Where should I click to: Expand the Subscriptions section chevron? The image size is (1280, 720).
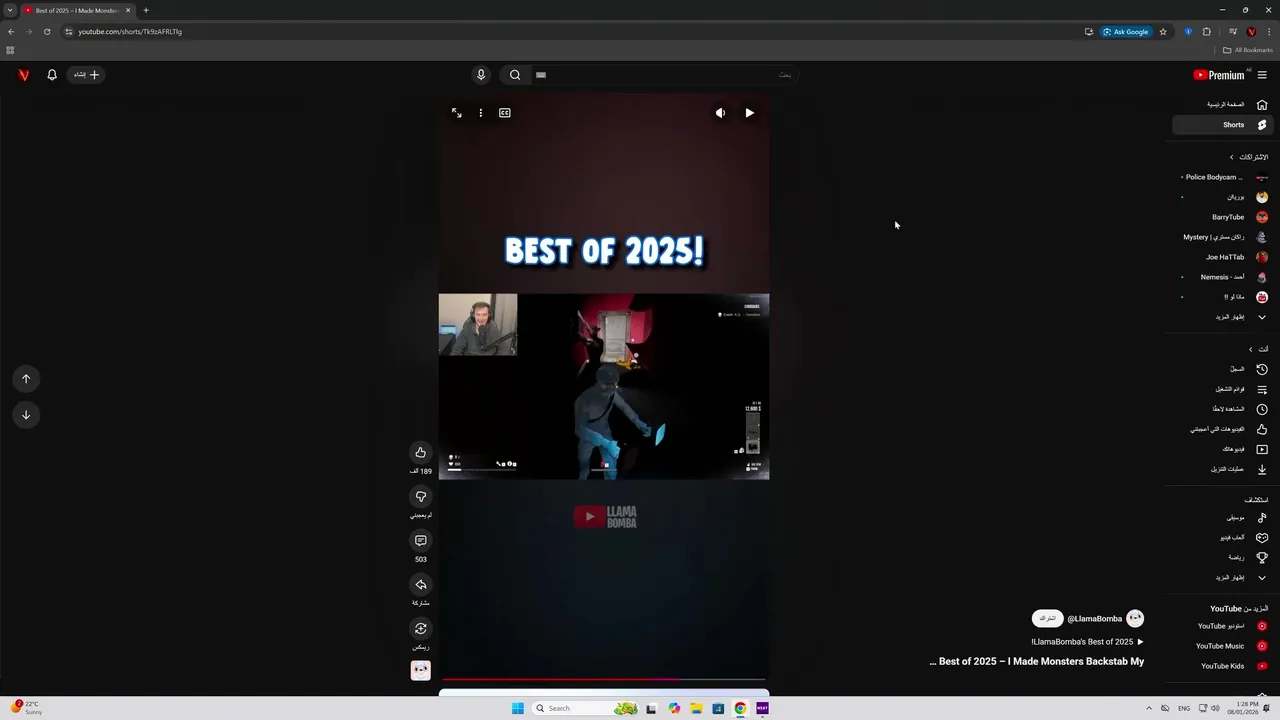(1232, 157)
